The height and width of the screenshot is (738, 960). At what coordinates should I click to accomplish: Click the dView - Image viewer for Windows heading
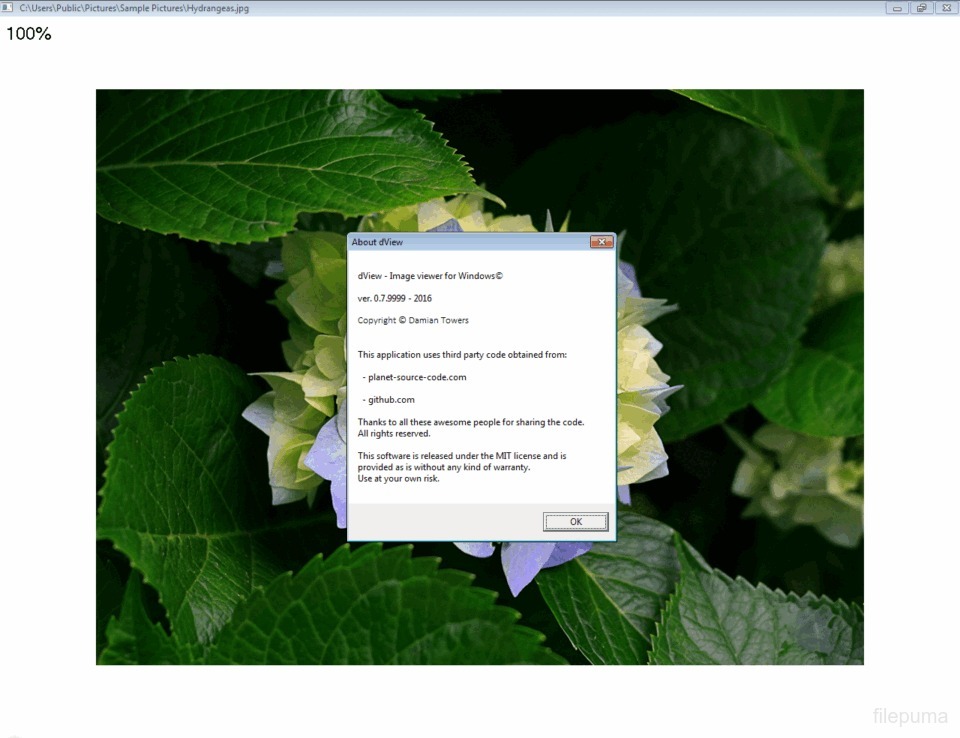(x=430, y=276)
